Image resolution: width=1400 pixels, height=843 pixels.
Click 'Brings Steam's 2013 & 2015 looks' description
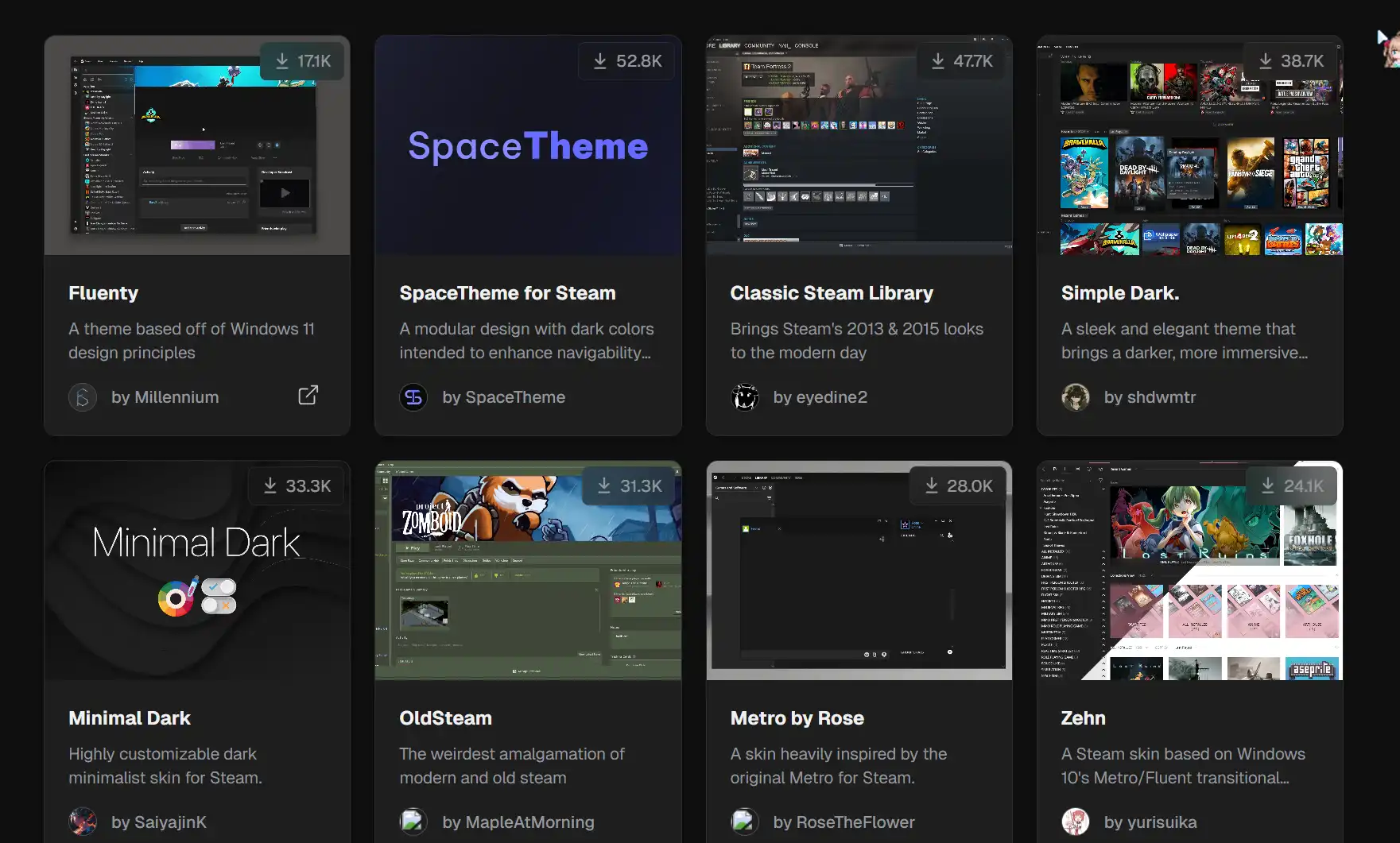(x=857, y=341)
